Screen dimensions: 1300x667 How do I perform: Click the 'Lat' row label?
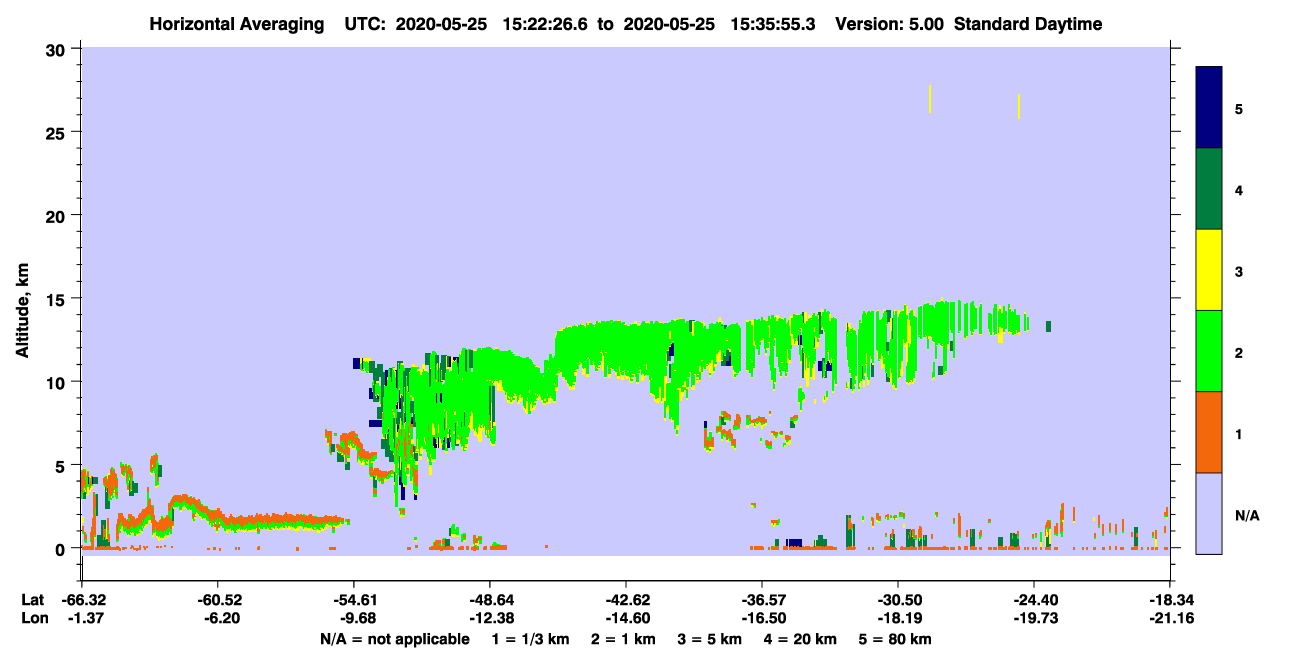click(32, 600)
